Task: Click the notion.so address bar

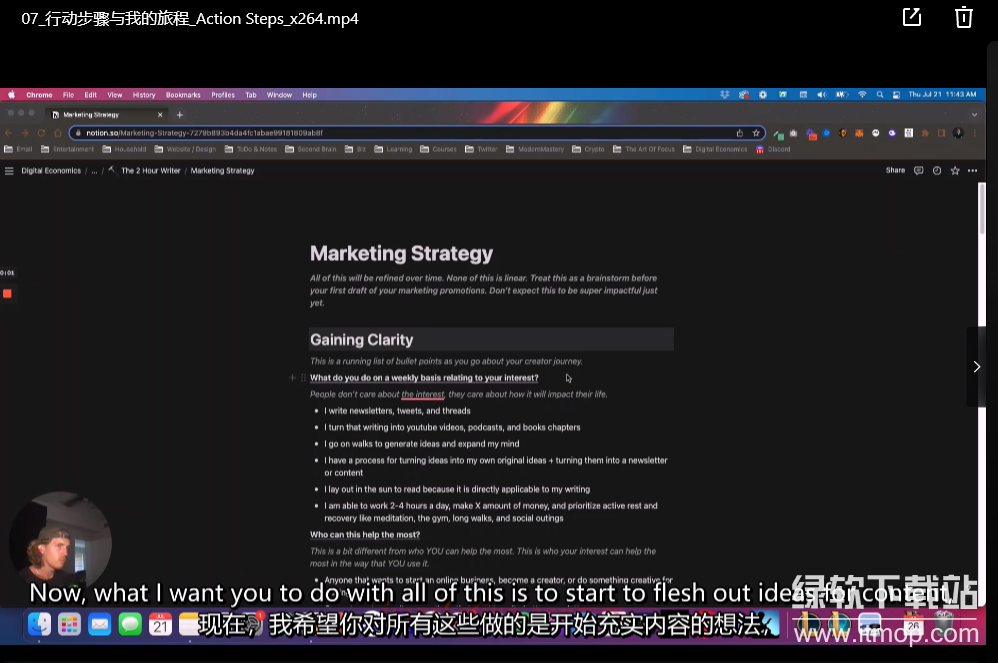Action: pyautogui.click(x=400, y=133)
